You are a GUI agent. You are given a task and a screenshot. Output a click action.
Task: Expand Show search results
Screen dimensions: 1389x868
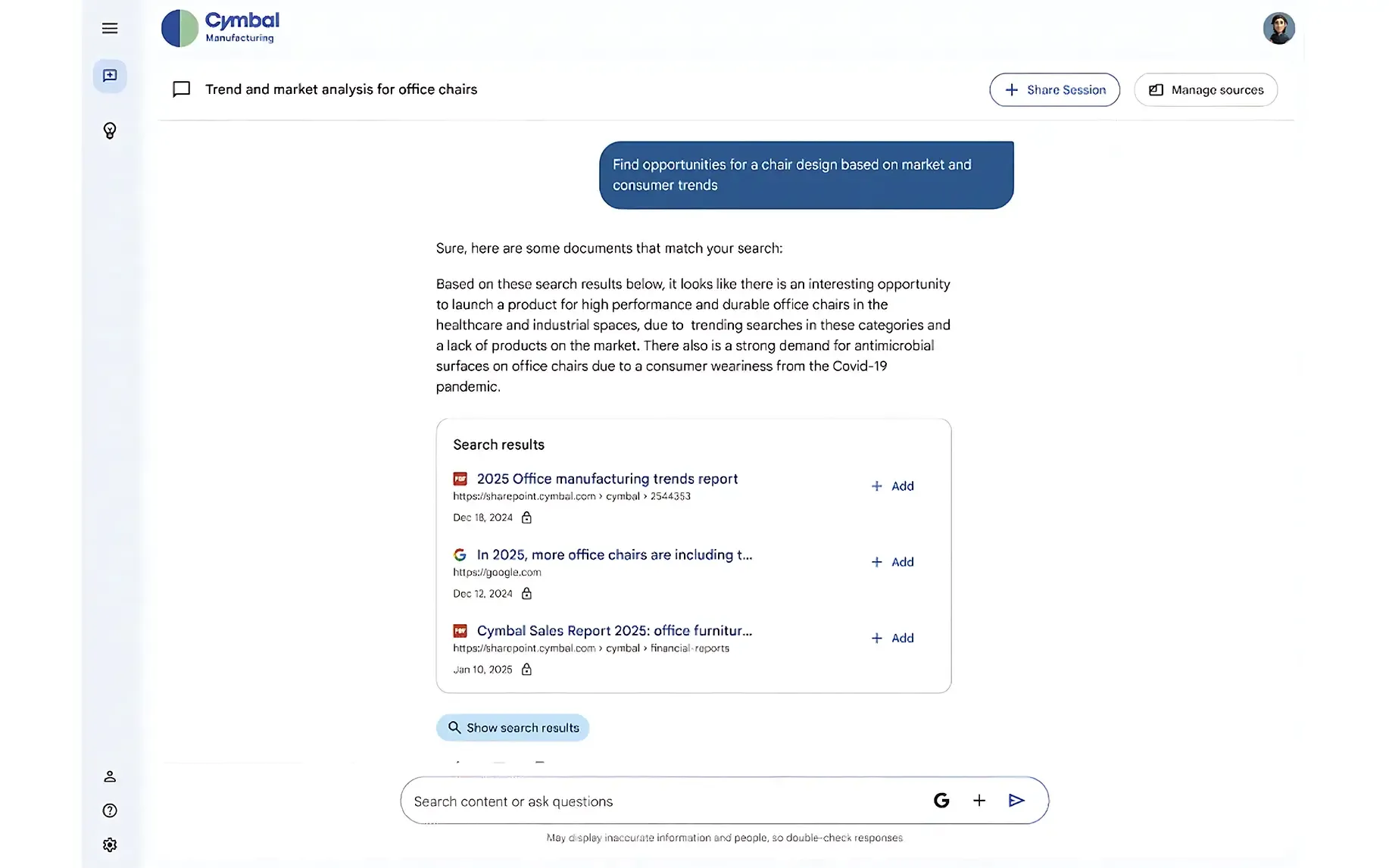tap(513, 728)
